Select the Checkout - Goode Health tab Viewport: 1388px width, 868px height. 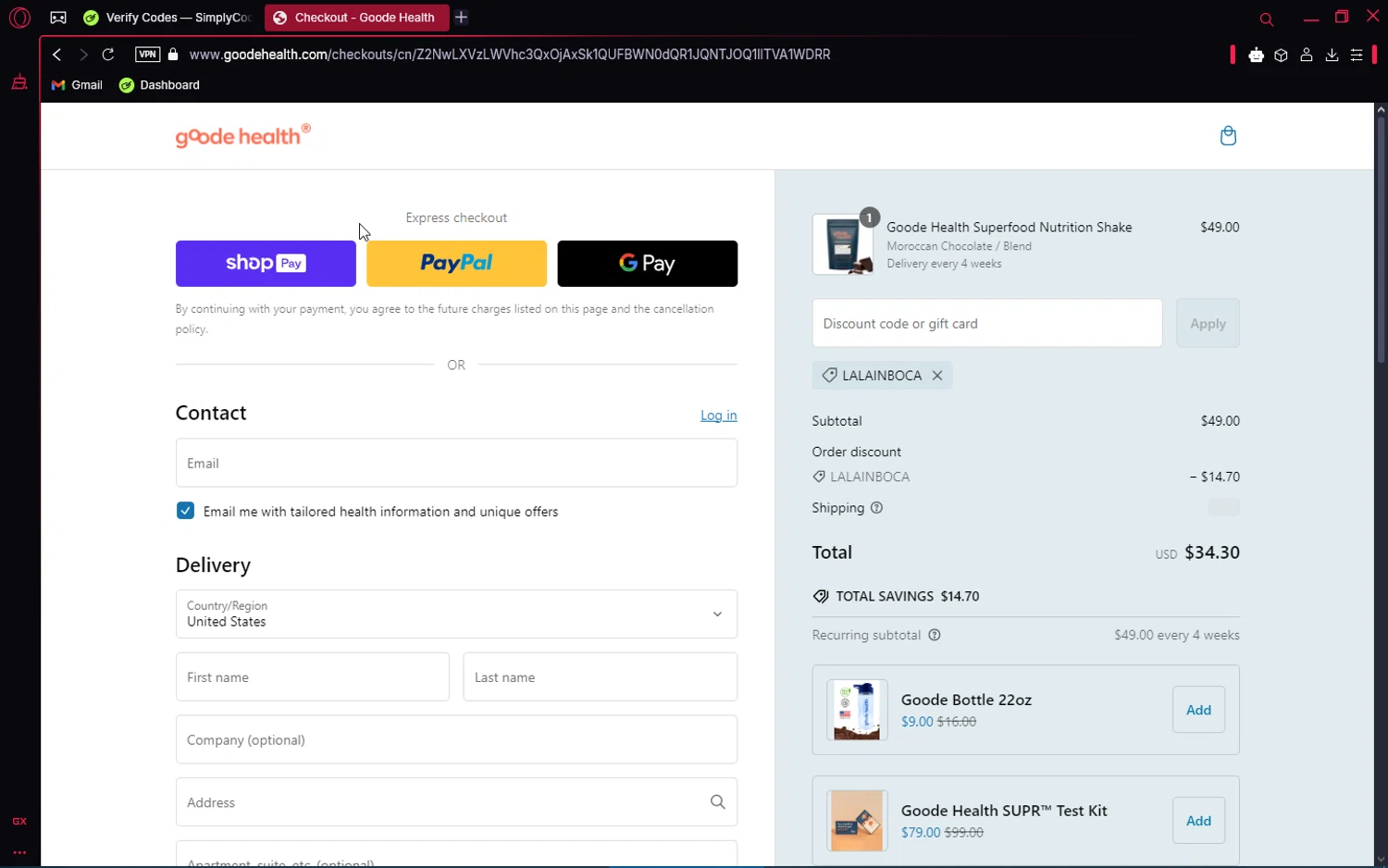pyautogui.click(x=355, y=18)
